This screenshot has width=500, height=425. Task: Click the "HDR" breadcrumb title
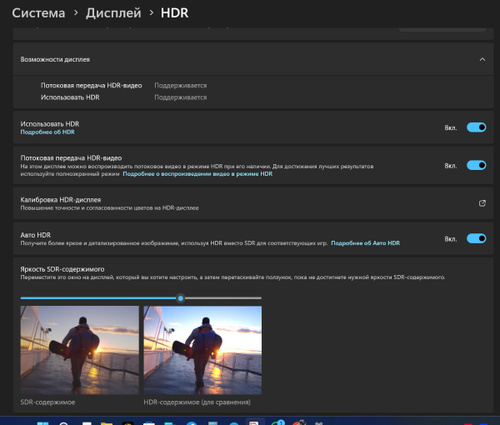click(174, 13)
